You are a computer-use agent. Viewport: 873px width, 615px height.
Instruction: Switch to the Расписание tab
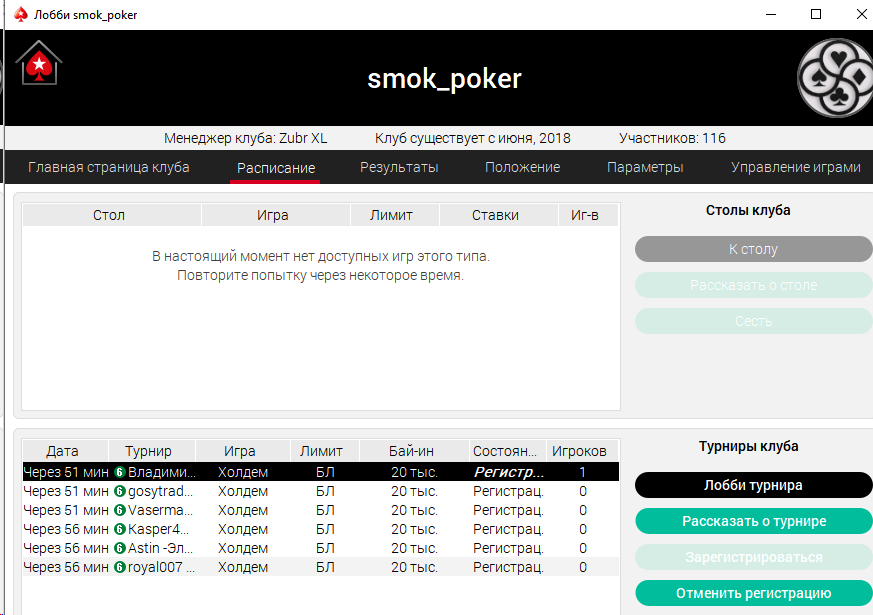click(x=276, y=168)
